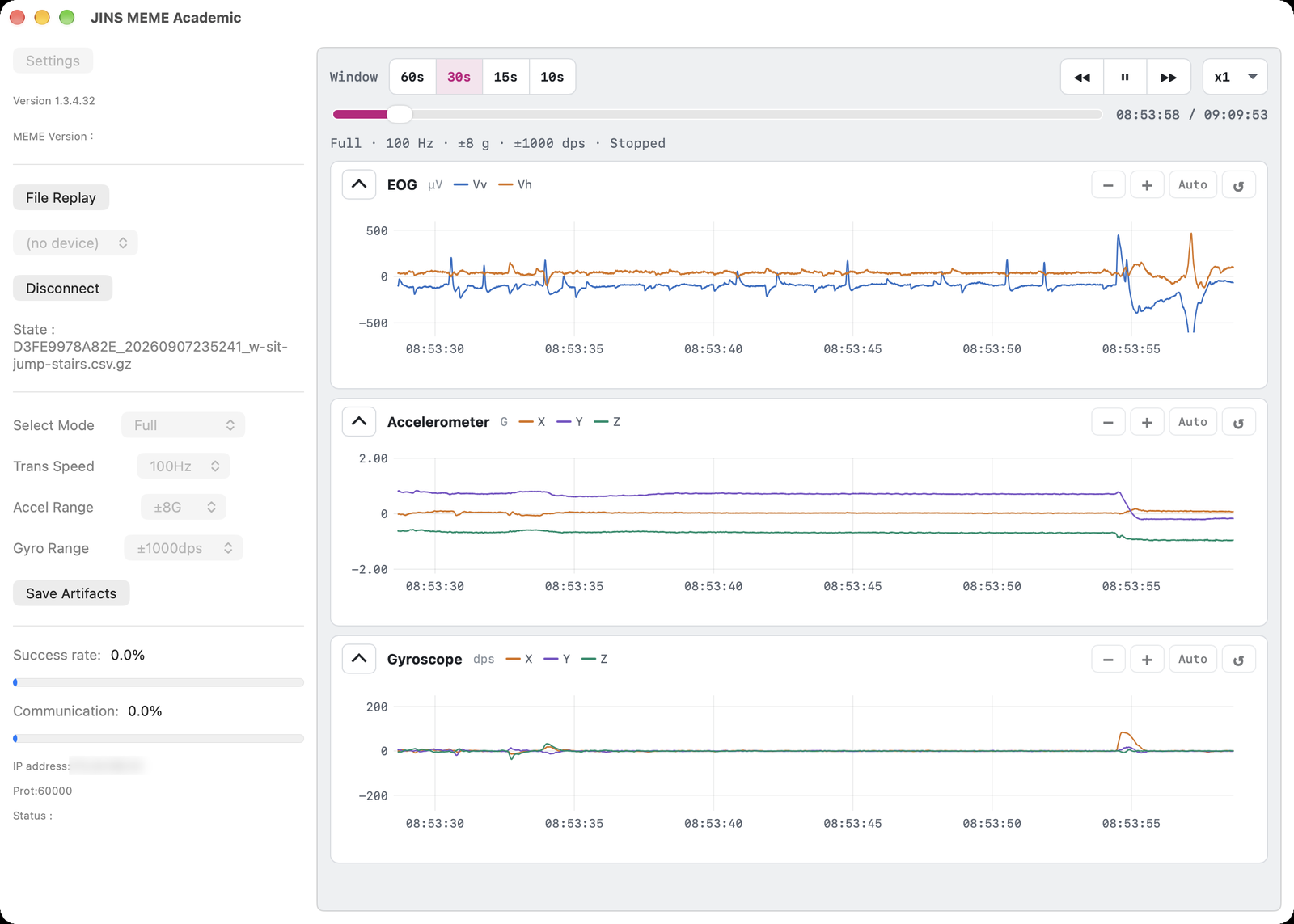
Task: Click the Communication progress bar
Action: [159, 738]
